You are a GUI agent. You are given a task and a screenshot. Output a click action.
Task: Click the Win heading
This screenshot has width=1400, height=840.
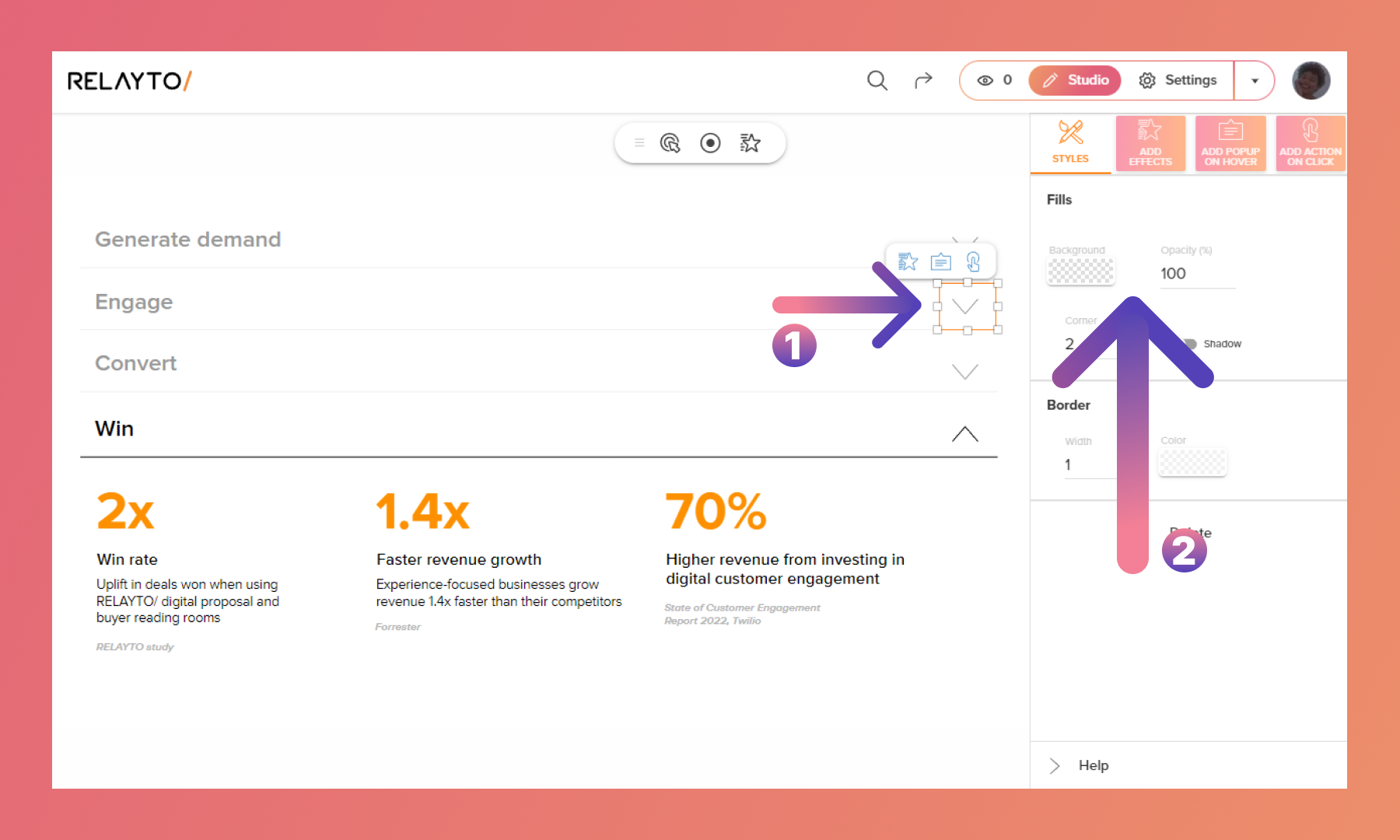click(x=114, y=429)
